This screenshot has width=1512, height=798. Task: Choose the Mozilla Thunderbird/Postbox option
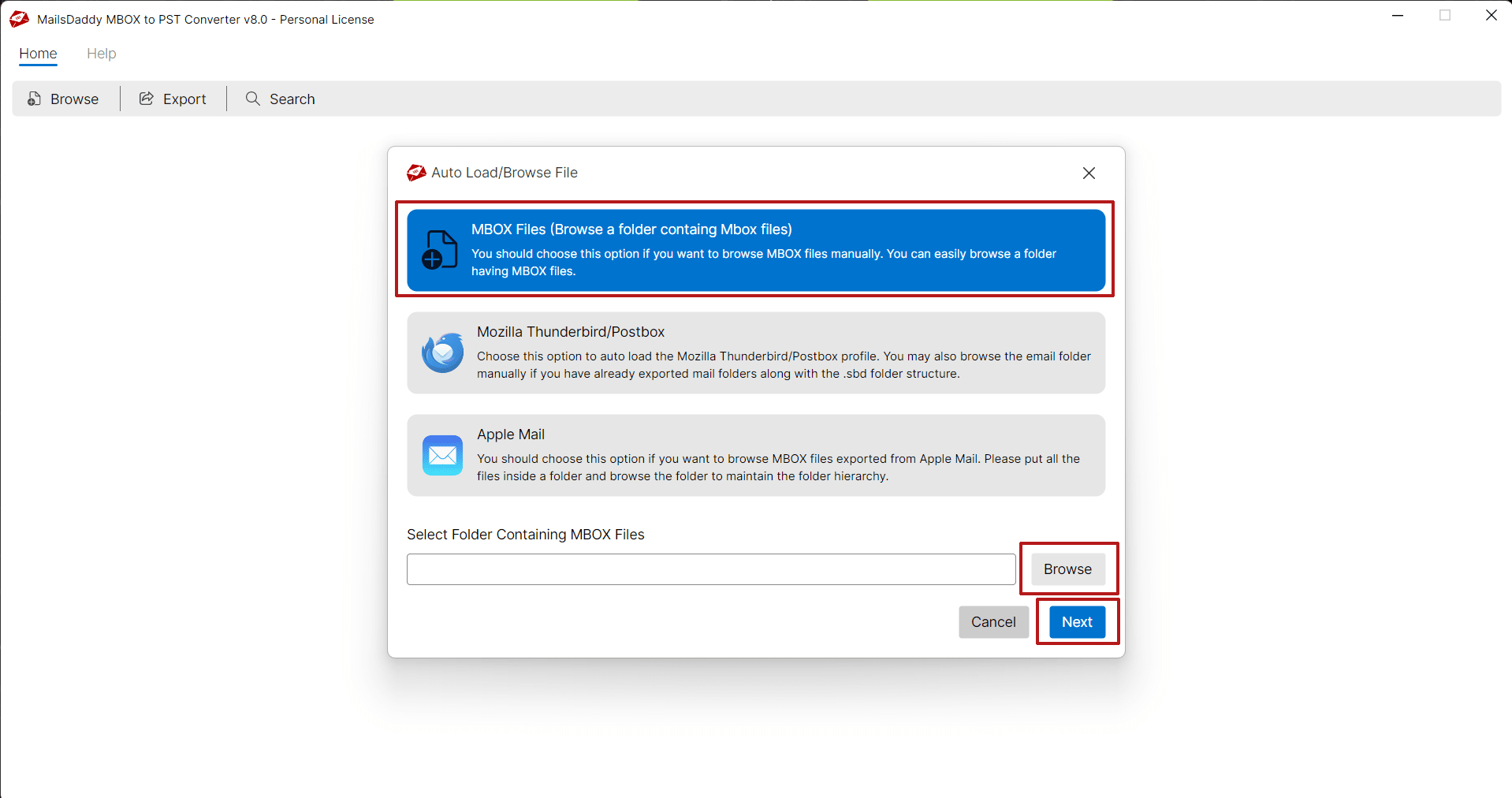tap(754, 352)
